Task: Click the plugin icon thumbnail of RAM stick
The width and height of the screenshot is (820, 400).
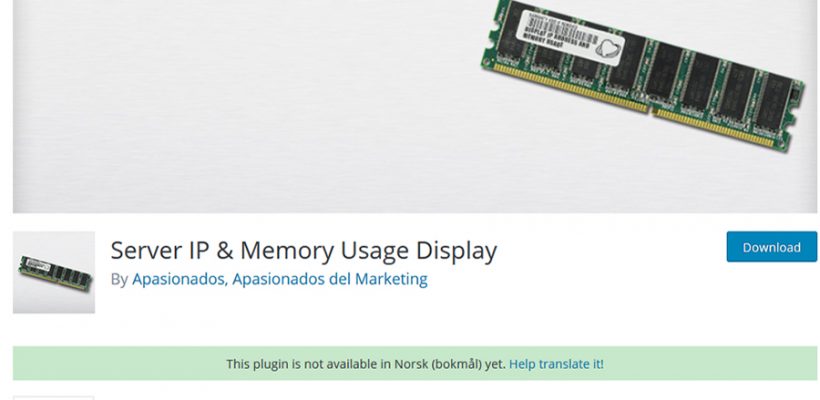Action: pos(54,272)
